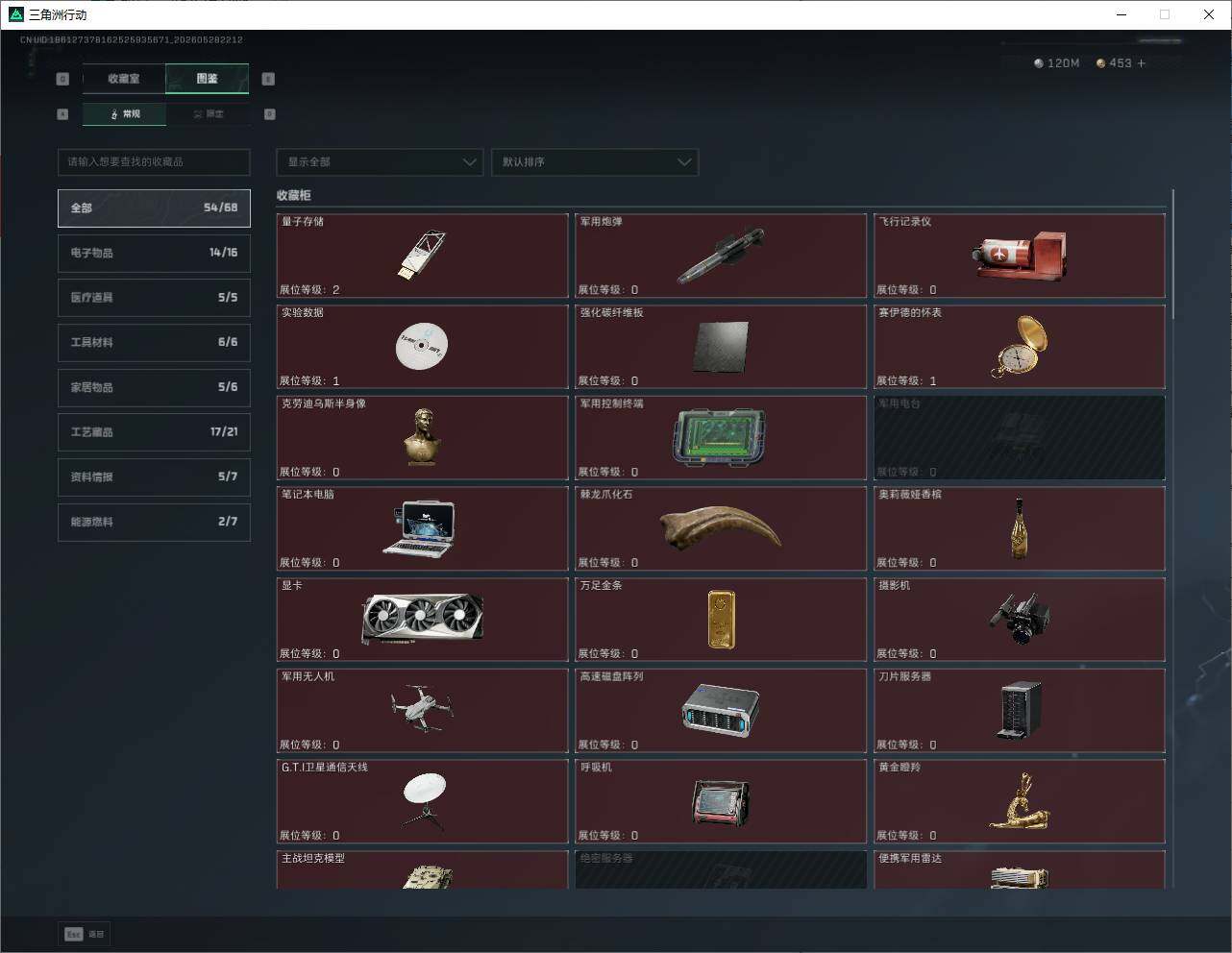Select the 高速磁盘阵列 disk array item

click(721, 711)
